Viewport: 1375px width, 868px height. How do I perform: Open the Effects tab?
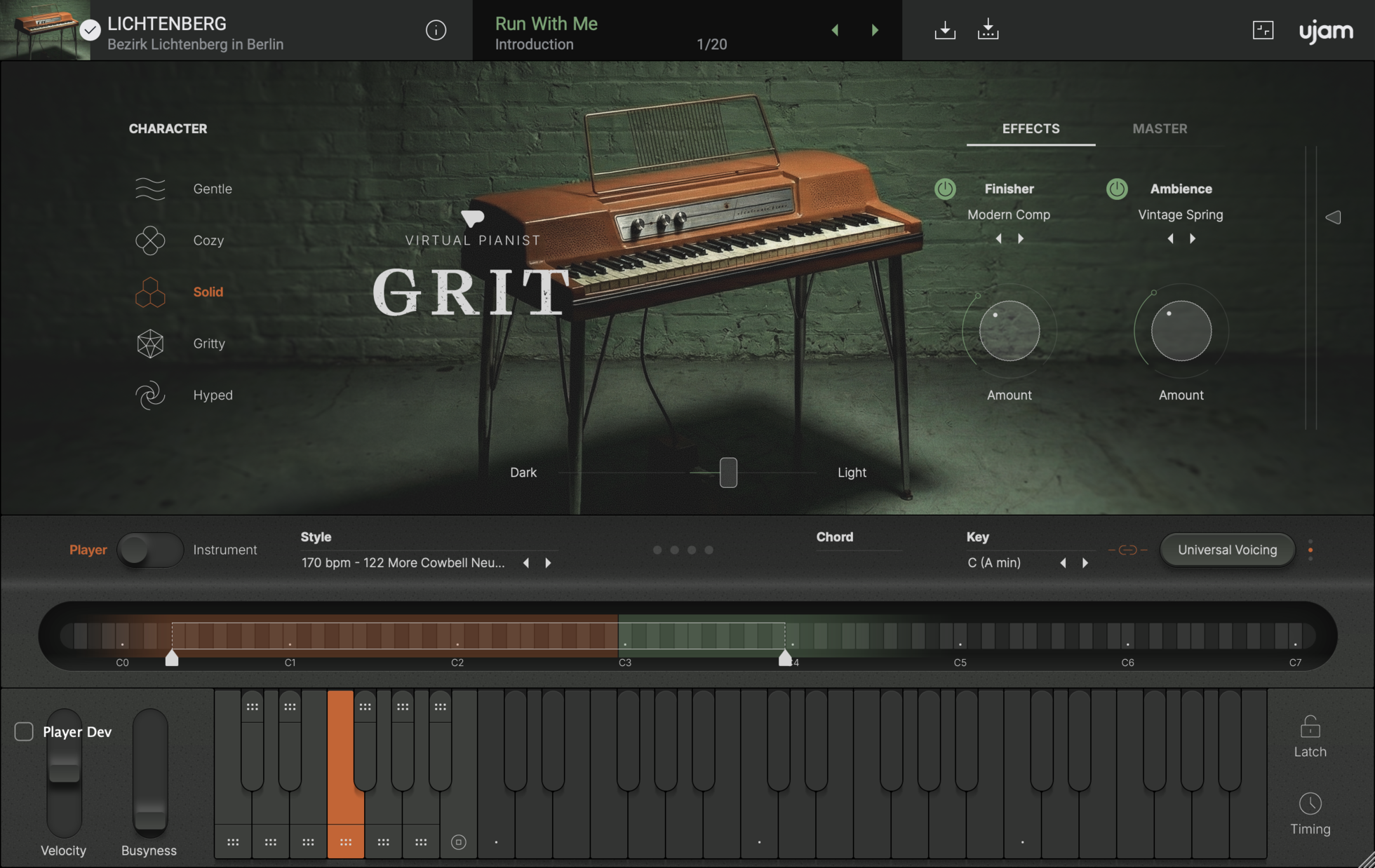[x=1031, y=128]
